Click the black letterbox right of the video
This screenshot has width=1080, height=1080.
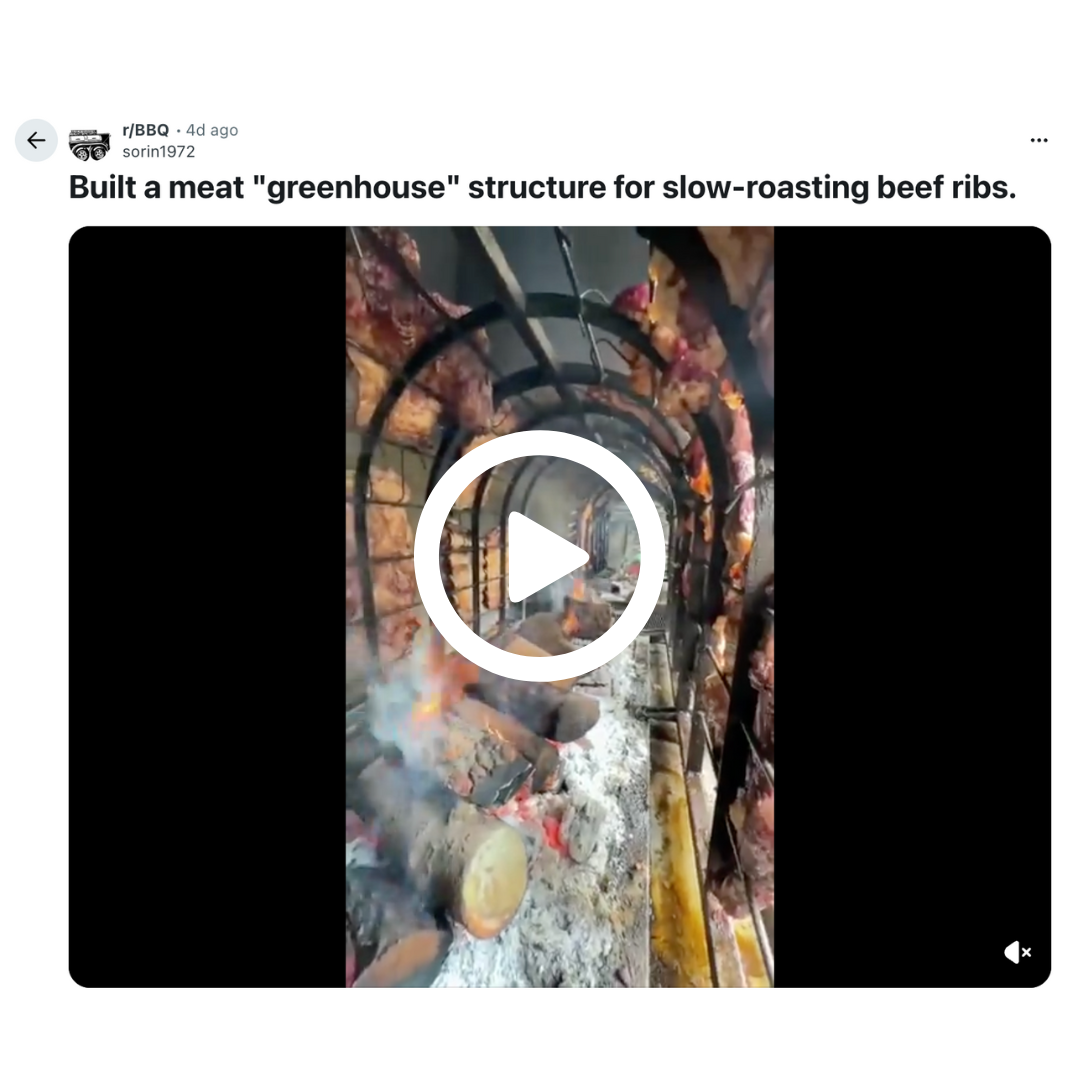pos(912,606)
